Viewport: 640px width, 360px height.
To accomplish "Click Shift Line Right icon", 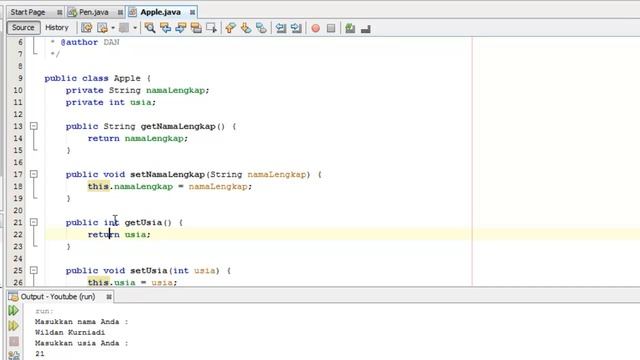I will tap(296, 28).
